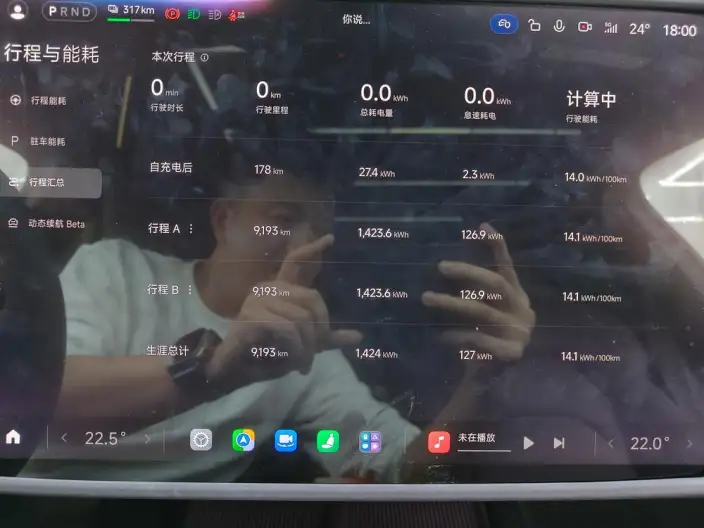This screenshot has height=528, width=704.
Task: Tap the red parking brake indicator icon
Action: point(172,15)
